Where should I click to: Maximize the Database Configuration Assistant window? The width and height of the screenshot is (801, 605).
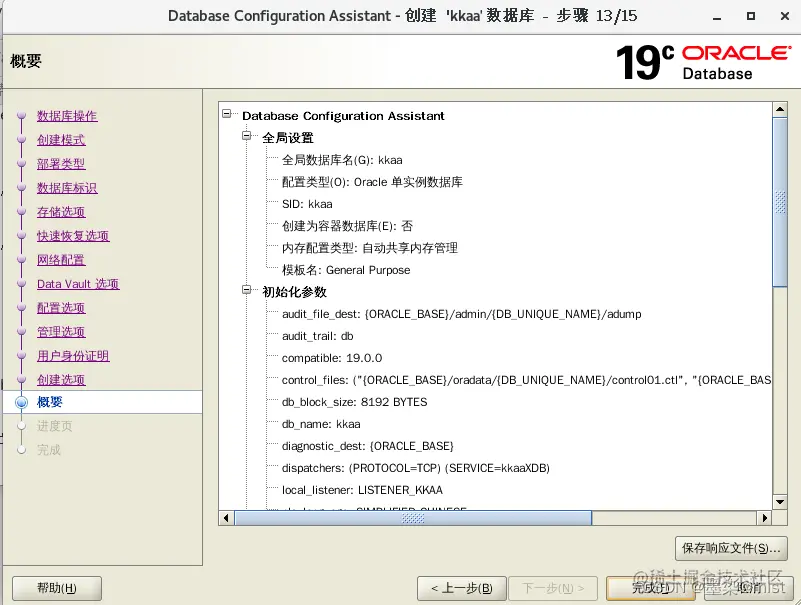click(751, 16)
